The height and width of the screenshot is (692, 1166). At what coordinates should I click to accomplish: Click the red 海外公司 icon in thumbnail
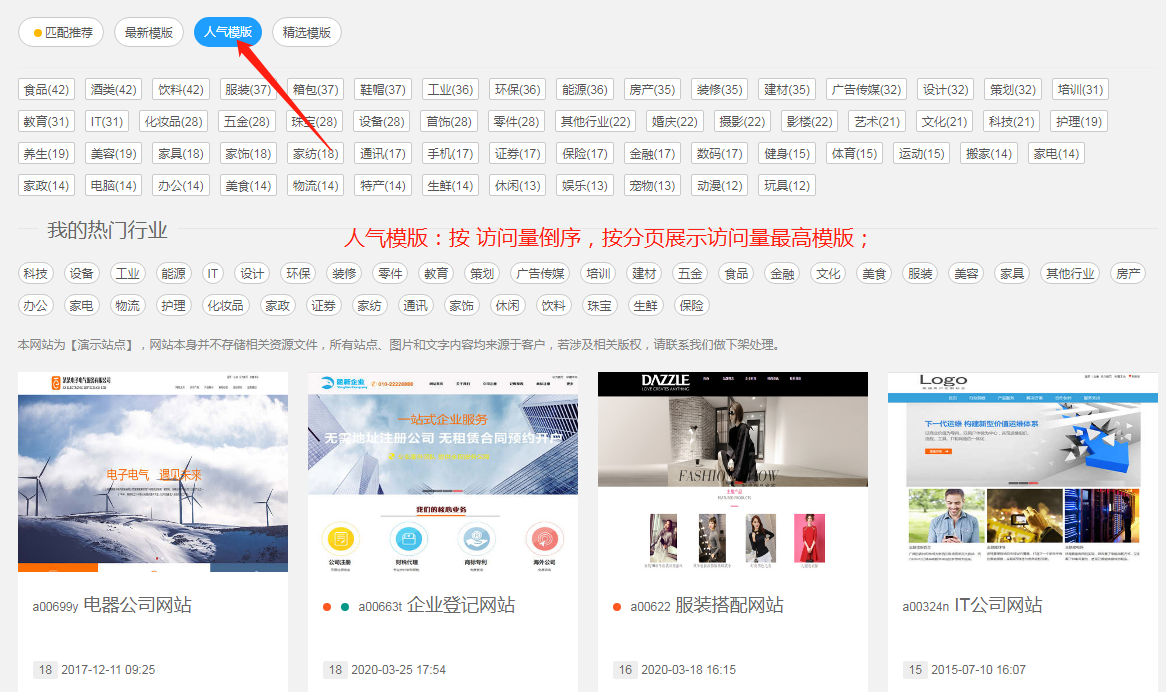tap(545, 539)
